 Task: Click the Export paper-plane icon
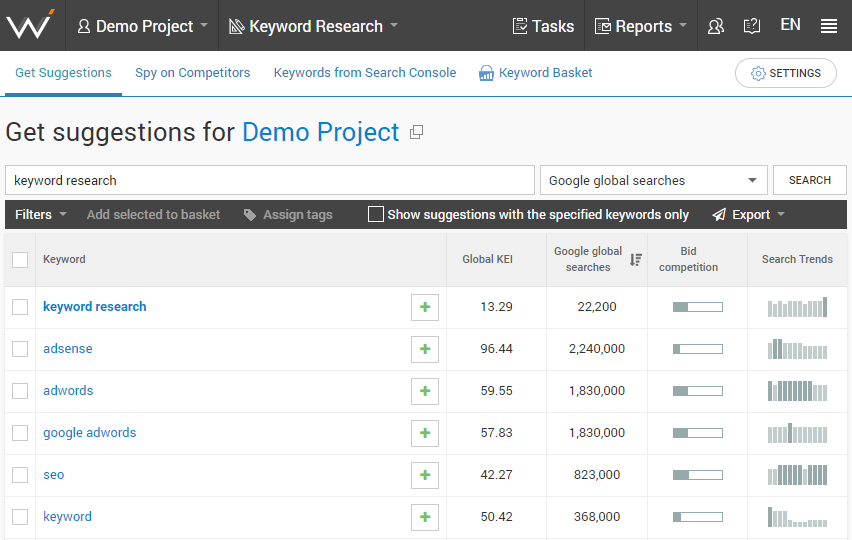pos(719,215)
